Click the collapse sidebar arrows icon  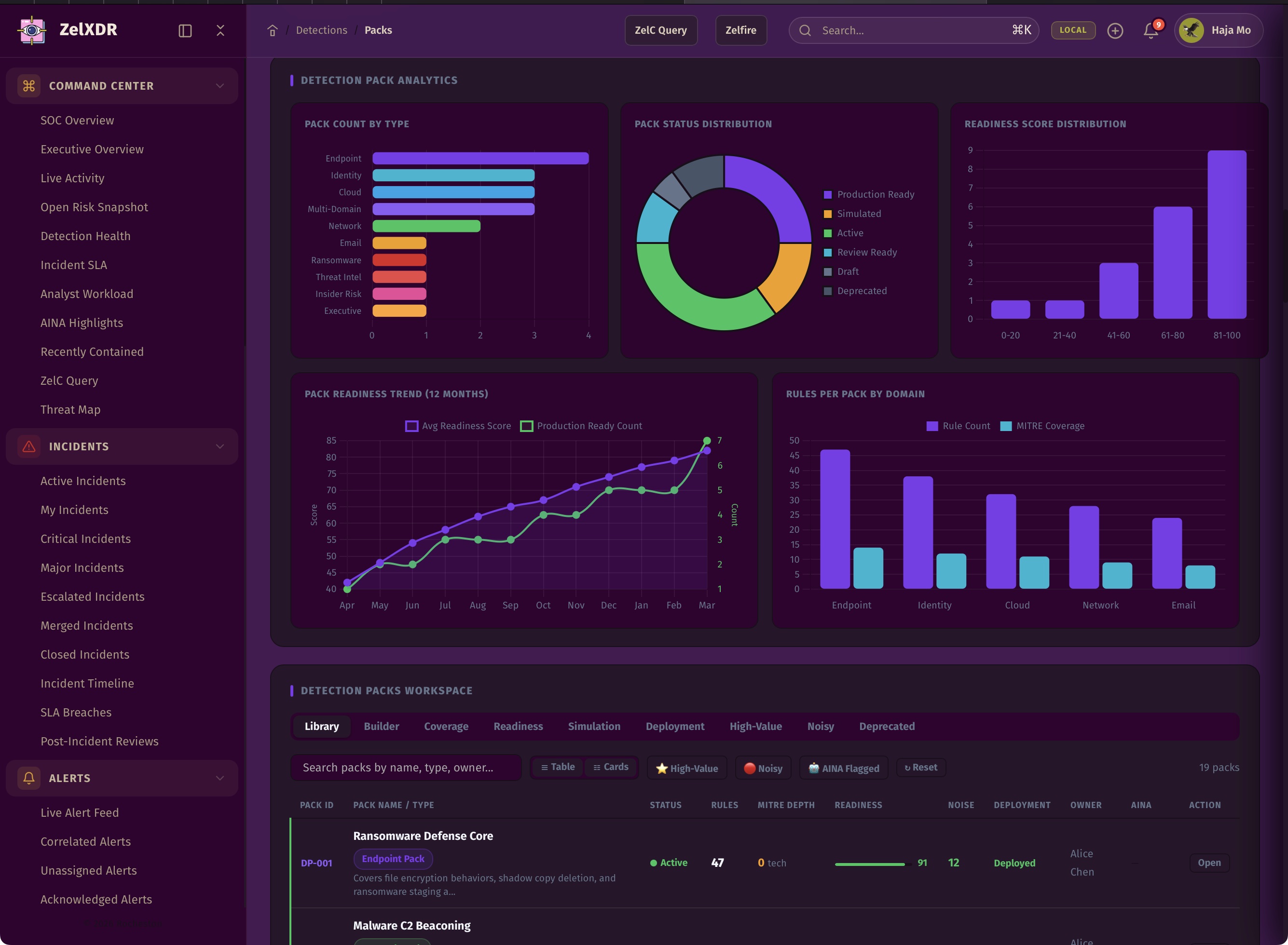point(220,30)
